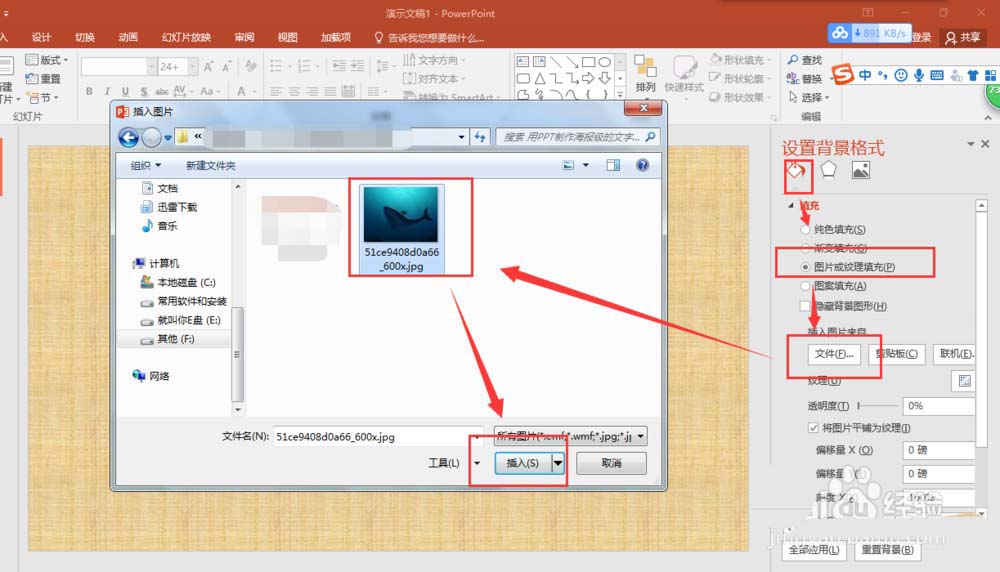
Task: Collapse the Fill (填充) section
Action: click(x=791, y=205)
